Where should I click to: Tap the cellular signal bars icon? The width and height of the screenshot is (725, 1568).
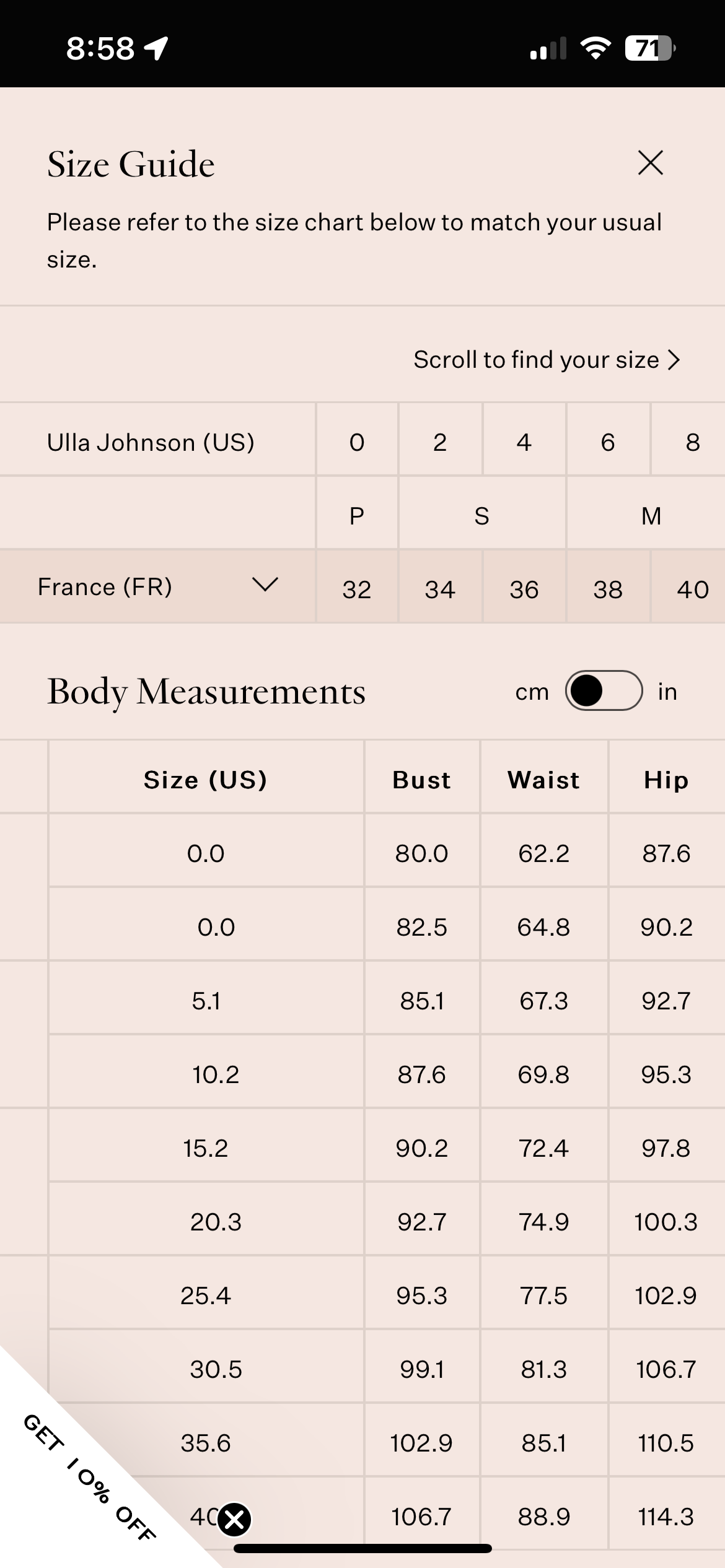548,48
